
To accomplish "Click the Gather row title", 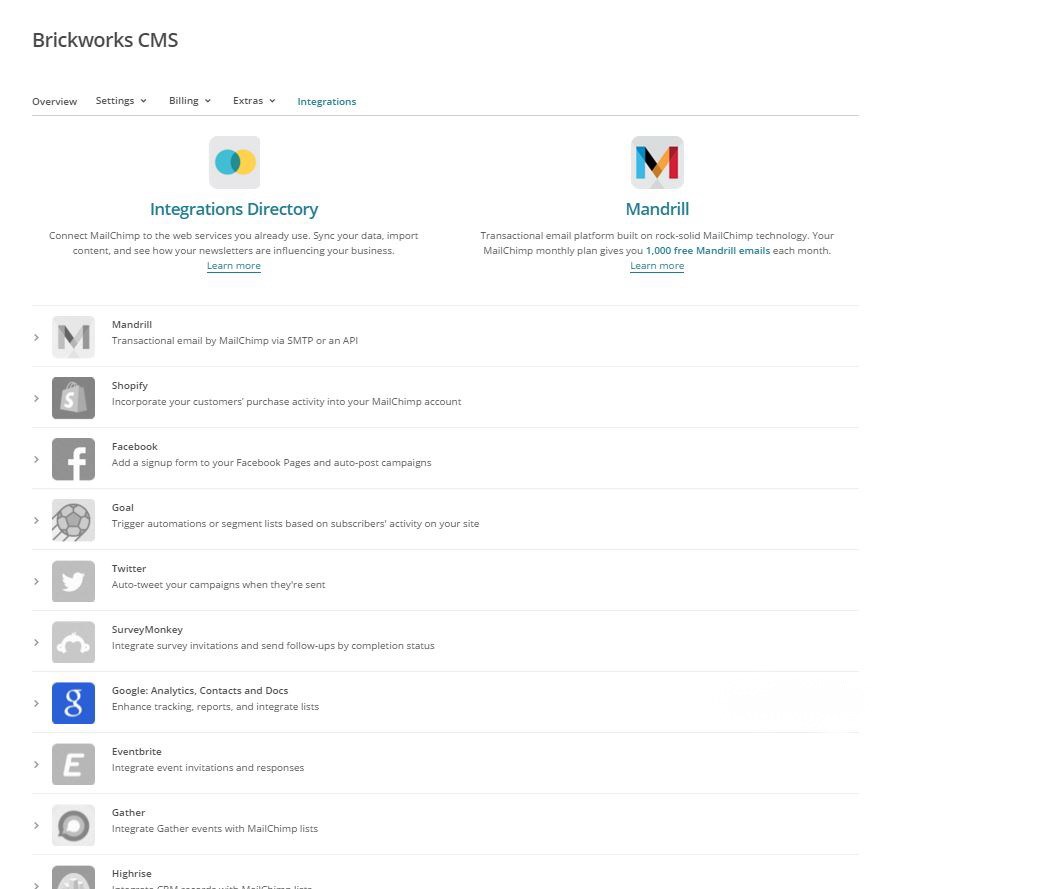I will click(x=128, y=812).
